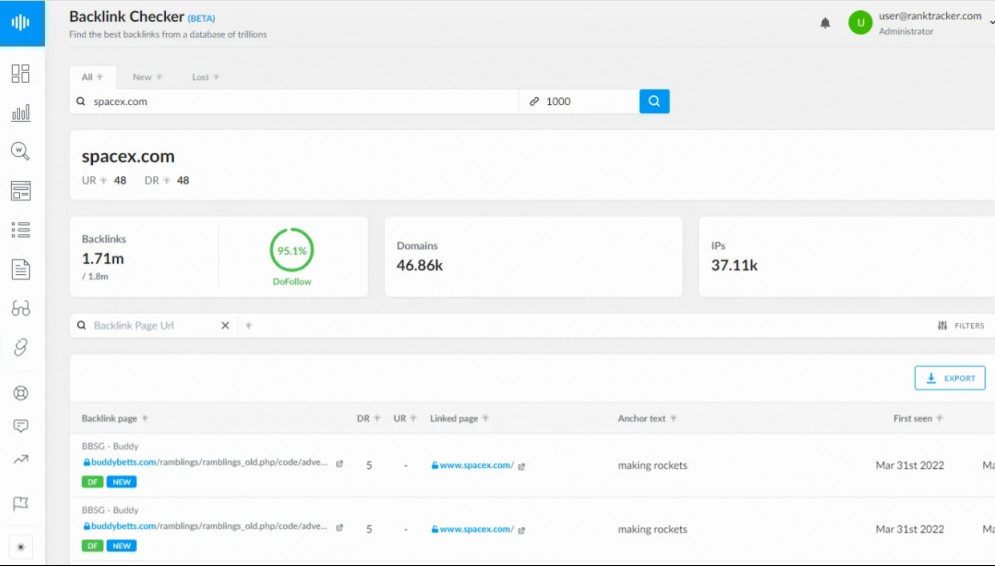Open the keyword finder magnifier icon
Screen dimensions: 995x566
[20, 151]
